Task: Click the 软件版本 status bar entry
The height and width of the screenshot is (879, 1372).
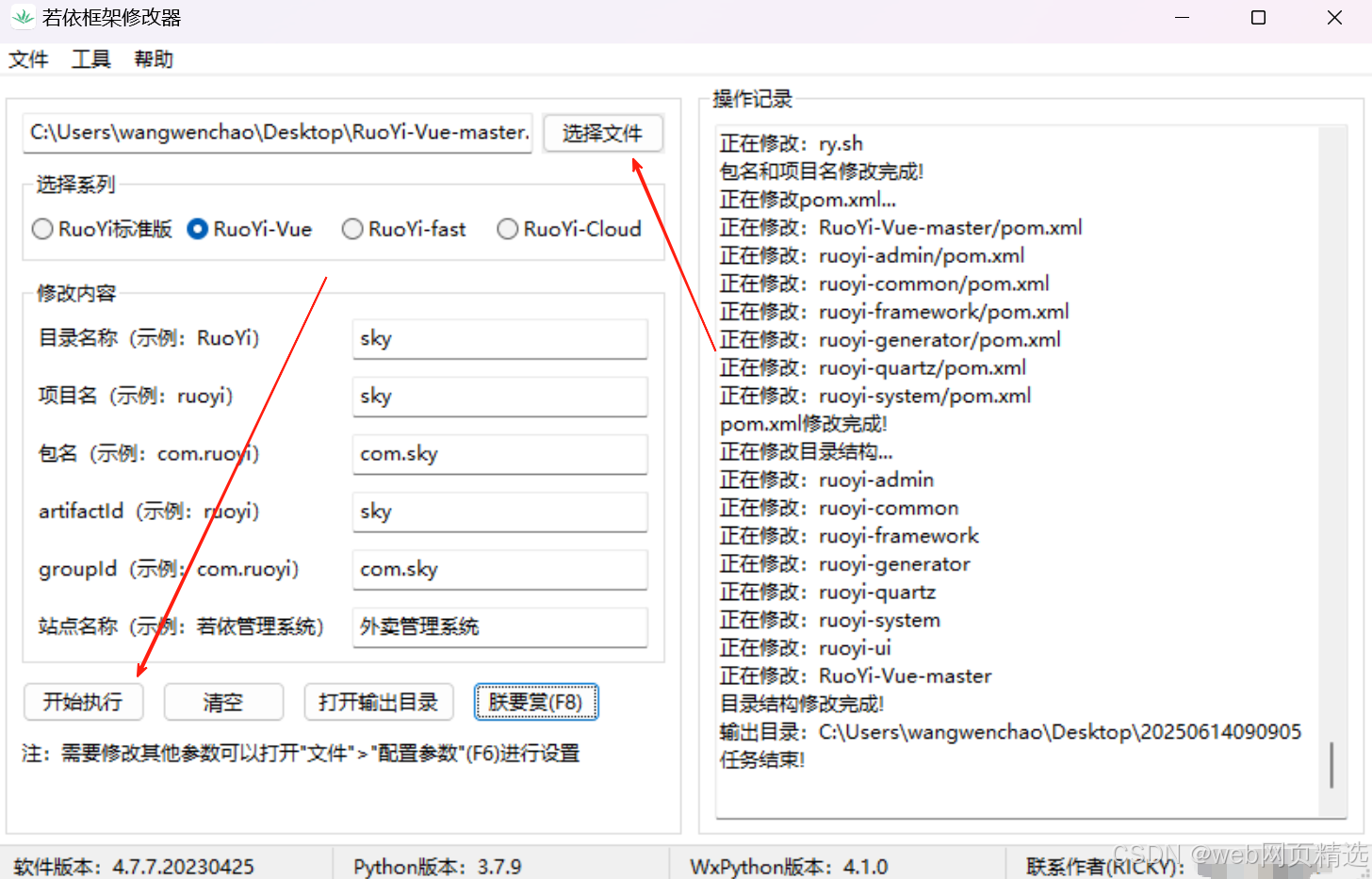Action: [134, 867]
